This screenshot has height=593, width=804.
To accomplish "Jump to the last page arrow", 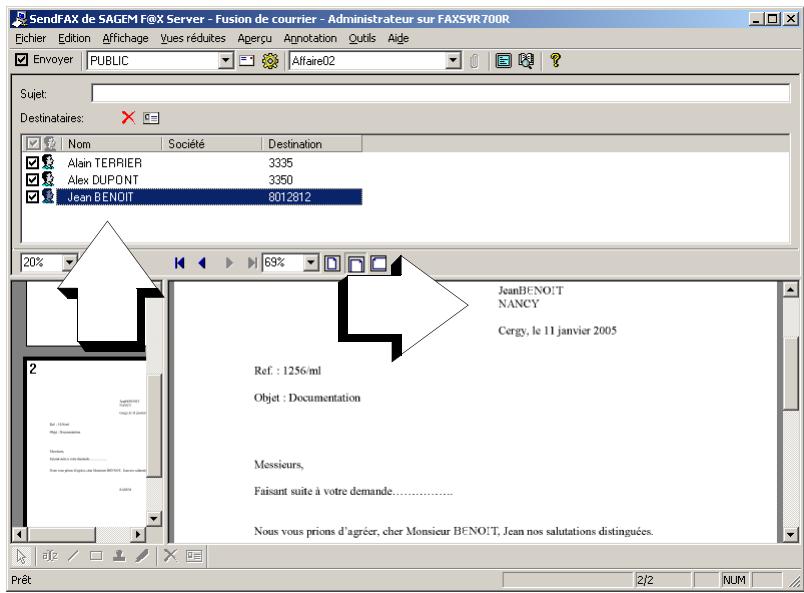I will tap(252, 263).
